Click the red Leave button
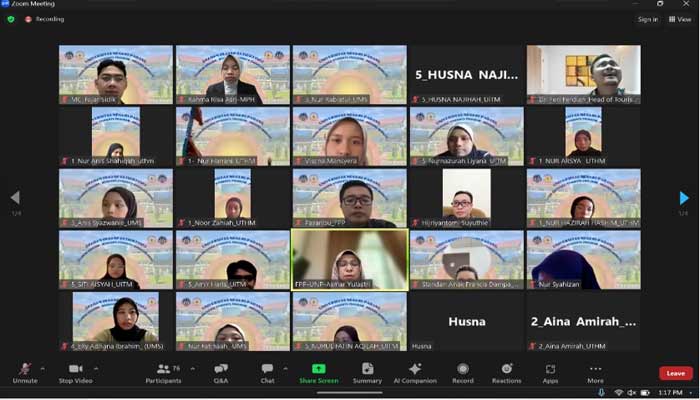The width and height of the screenshot is (700, 400). 675,373
